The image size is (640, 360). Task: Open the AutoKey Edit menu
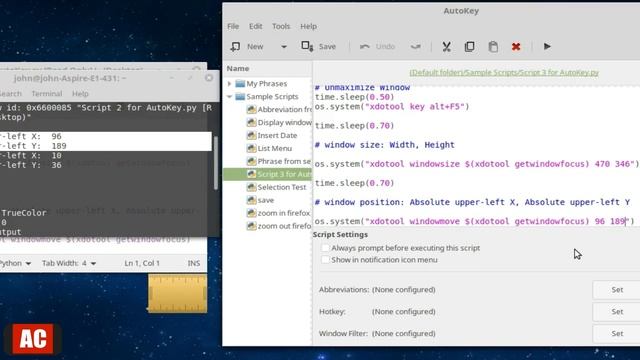(256, 26)
